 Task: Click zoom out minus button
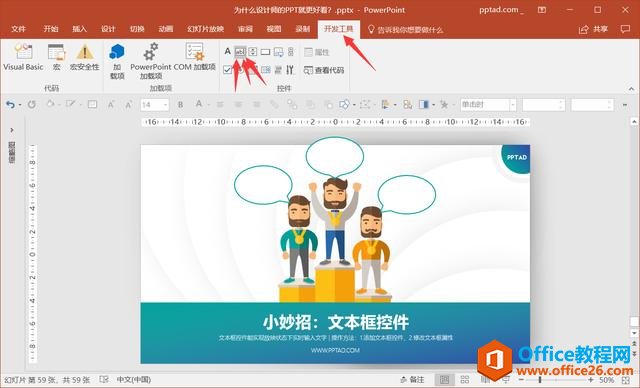(x=521, y=380)
